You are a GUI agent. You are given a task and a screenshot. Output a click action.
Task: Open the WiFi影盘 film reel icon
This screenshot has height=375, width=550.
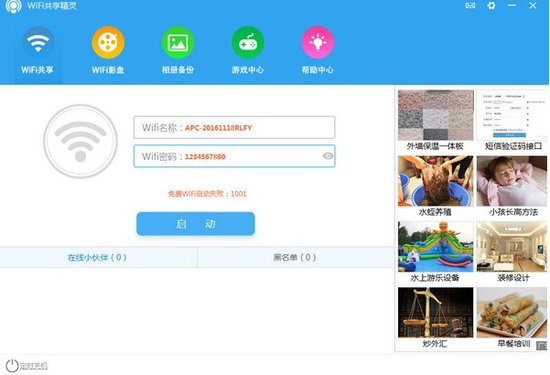point(108,42)
